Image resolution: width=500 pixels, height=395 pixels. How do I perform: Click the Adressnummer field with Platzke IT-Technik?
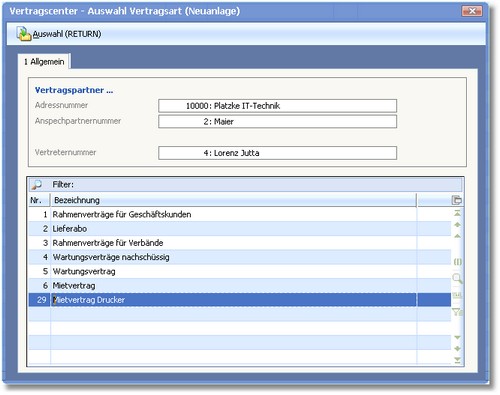[x=277, y=106]
